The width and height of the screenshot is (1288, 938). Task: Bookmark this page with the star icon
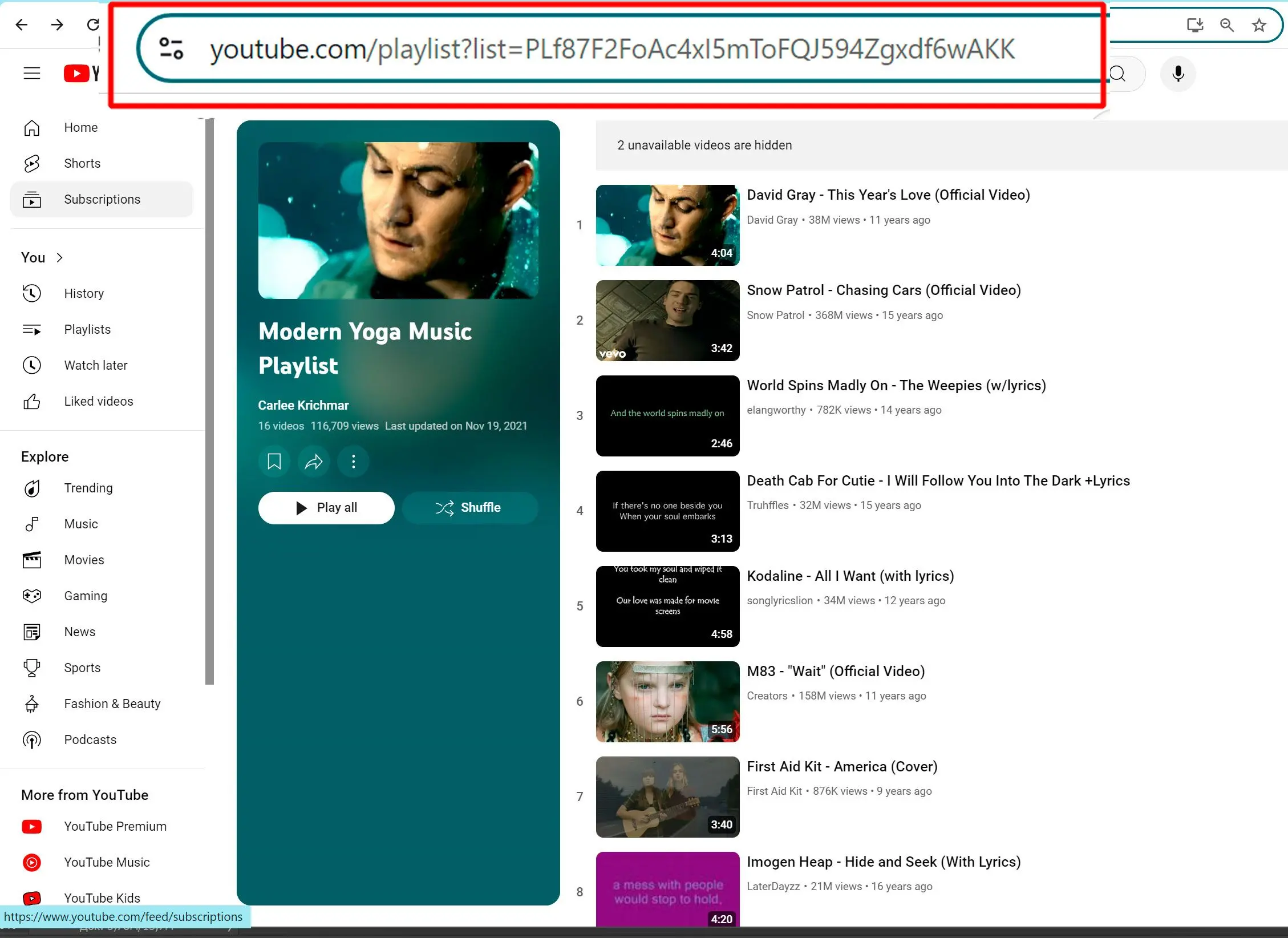coord(1259,25)
